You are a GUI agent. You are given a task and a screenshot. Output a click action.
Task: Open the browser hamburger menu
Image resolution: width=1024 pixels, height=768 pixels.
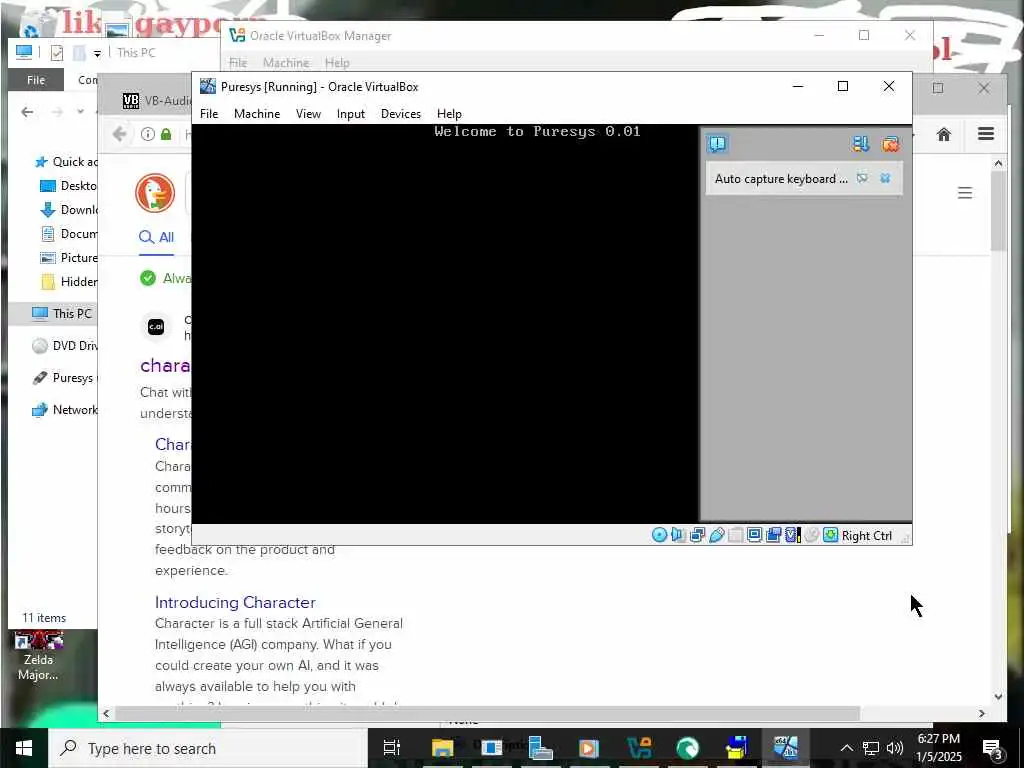point(986,134)
